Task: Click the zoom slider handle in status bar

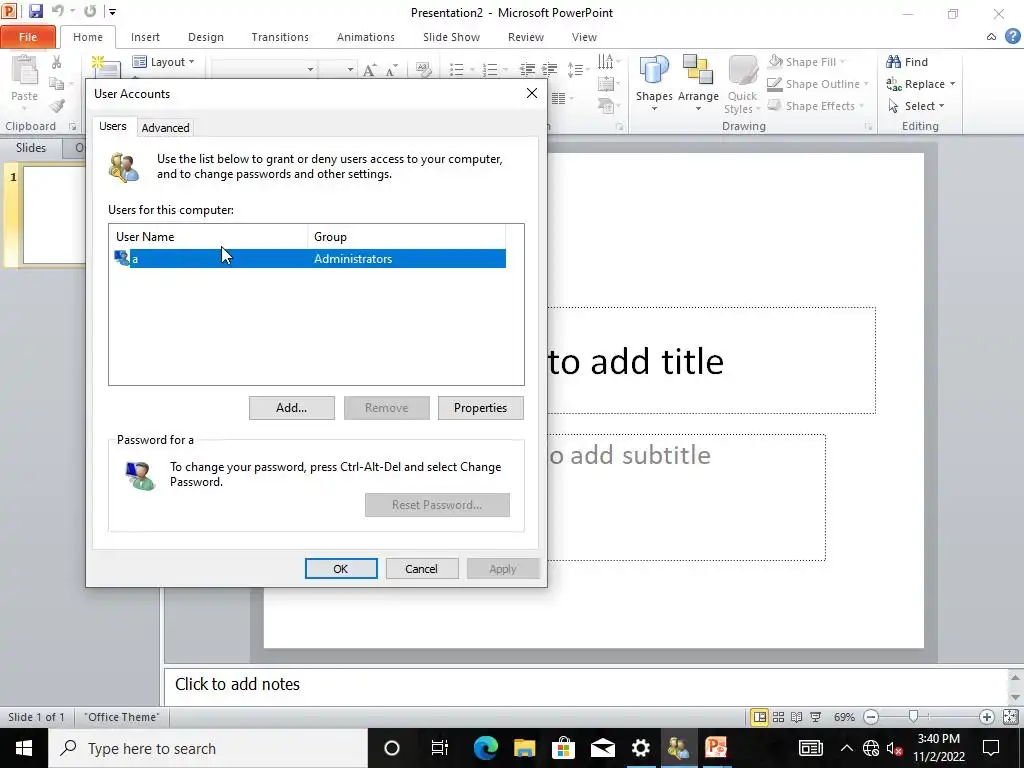Action: pyautogui.click(x=914, y=717)
